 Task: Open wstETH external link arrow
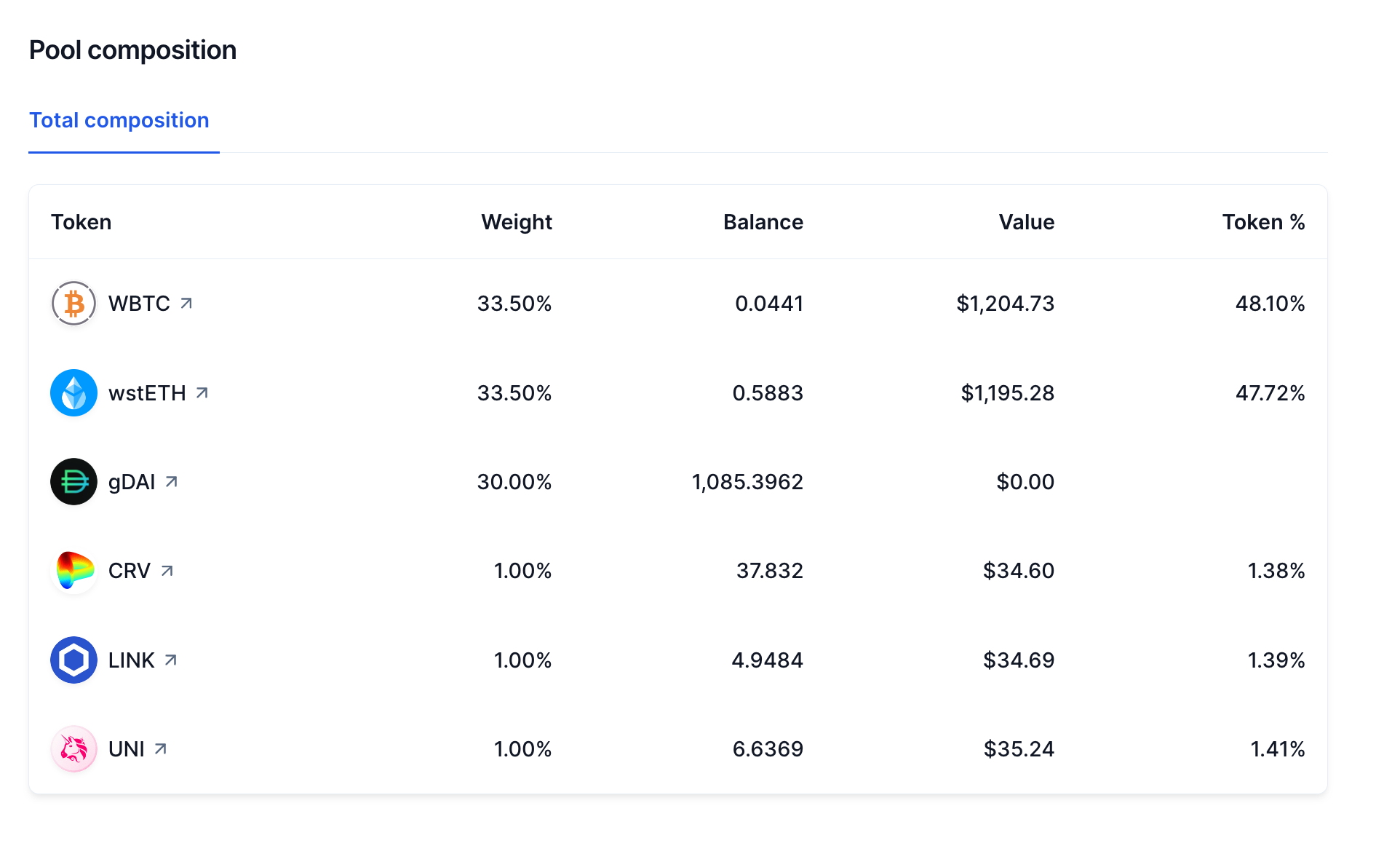click(202, 393)
